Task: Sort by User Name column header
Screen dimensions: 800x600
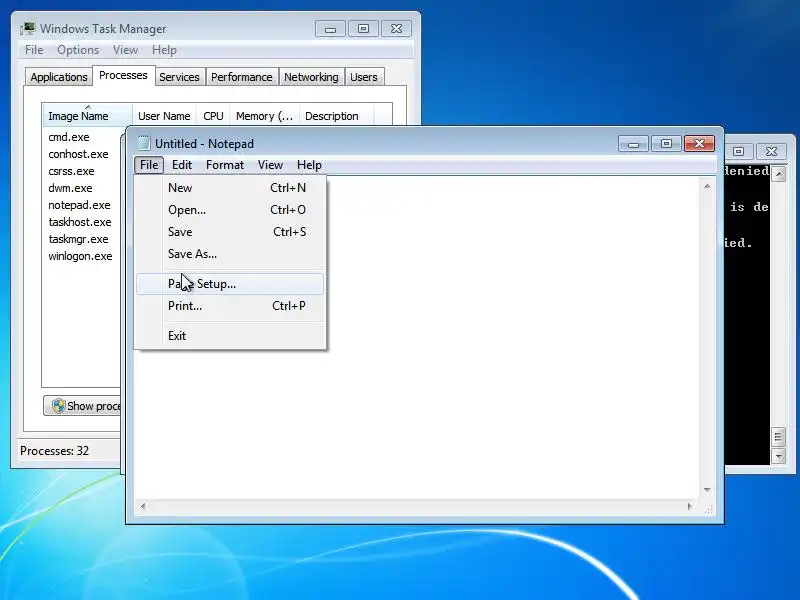Action: (164, 116)
